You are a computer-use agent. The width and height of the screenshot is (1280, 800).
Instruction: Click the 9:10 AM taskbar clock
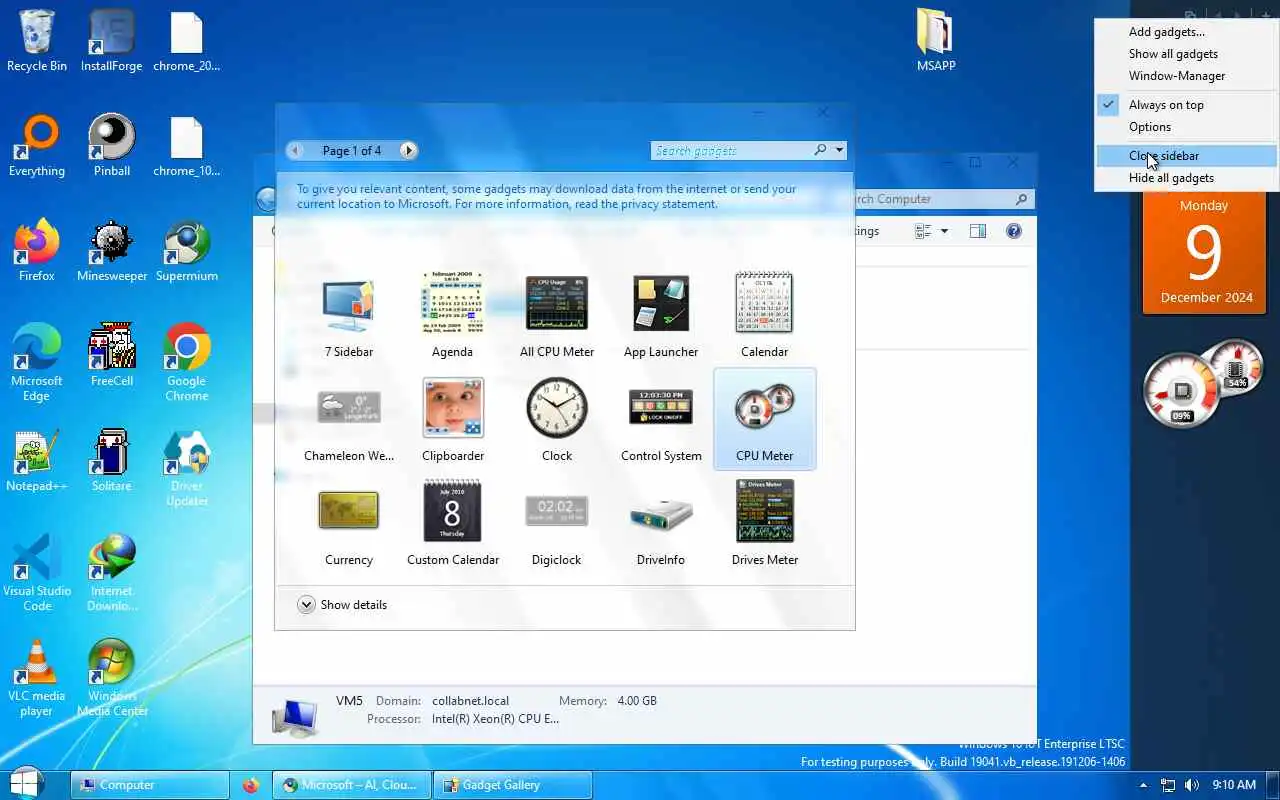pos(1233,785)
